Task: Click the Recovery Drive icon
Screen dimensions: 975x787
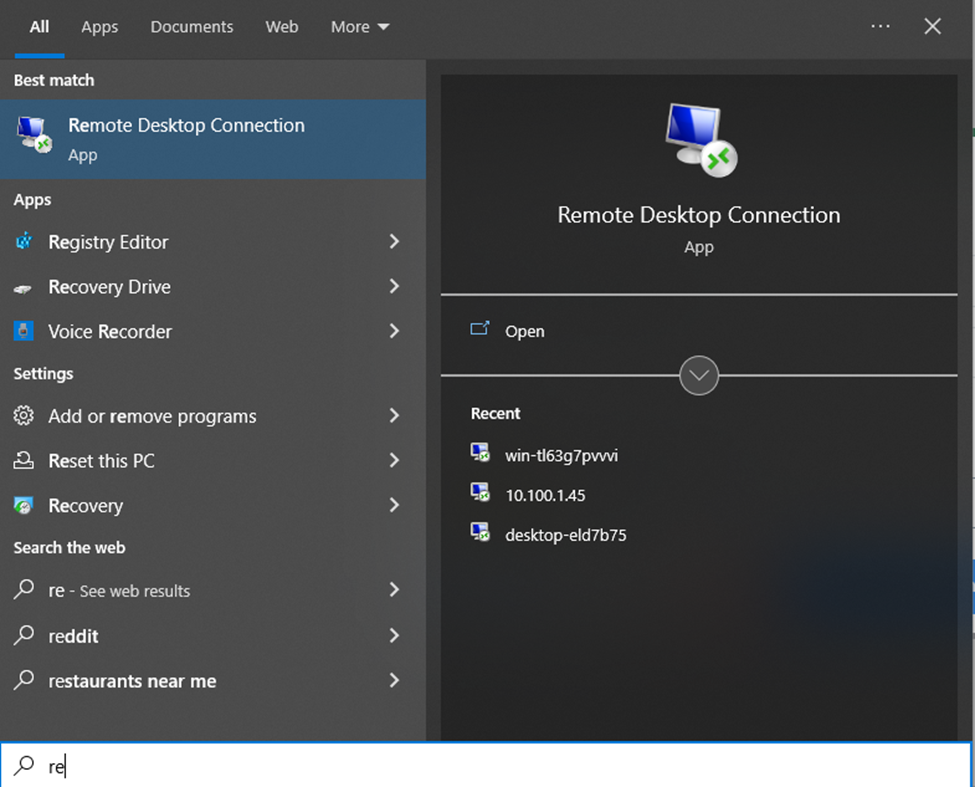Action: click(x=24, y=287)
